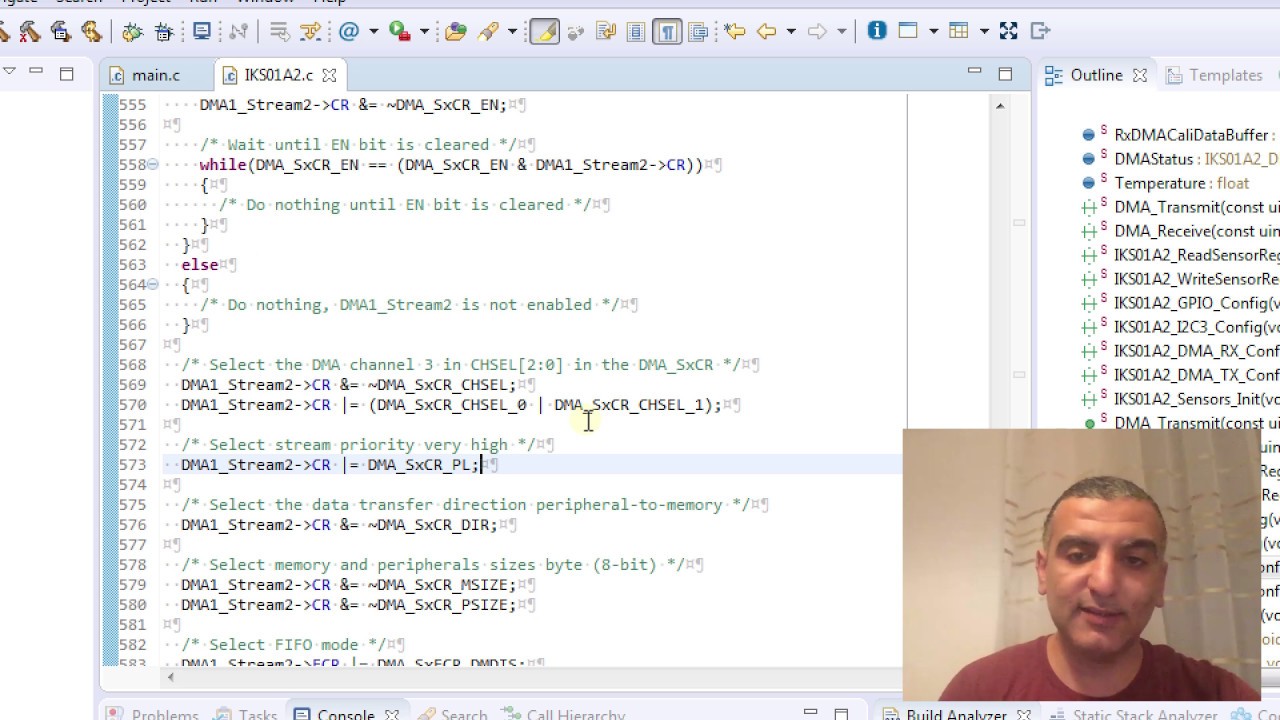Screen dimensions: 1280x720
Task: Select IKS01A2_Sensors_Init in the Outline
Action: 1181,399
